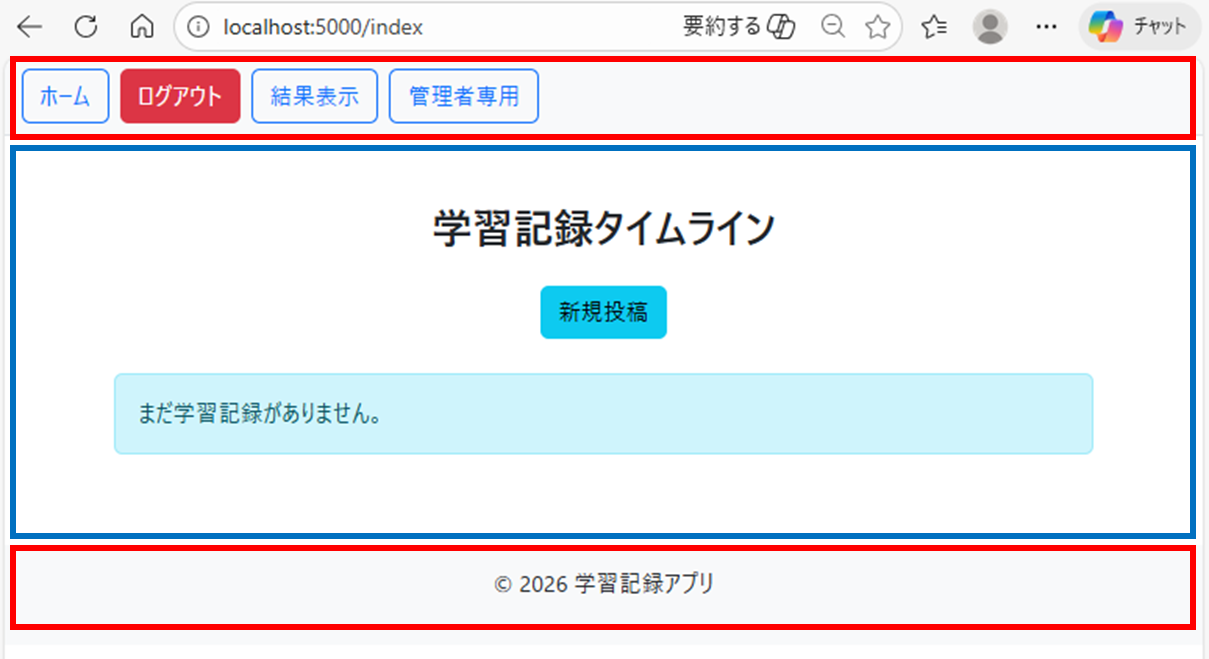Click the 新規投稿 button
The width and height of the screenshot is (1209, 659).
[x=603, y=312]
